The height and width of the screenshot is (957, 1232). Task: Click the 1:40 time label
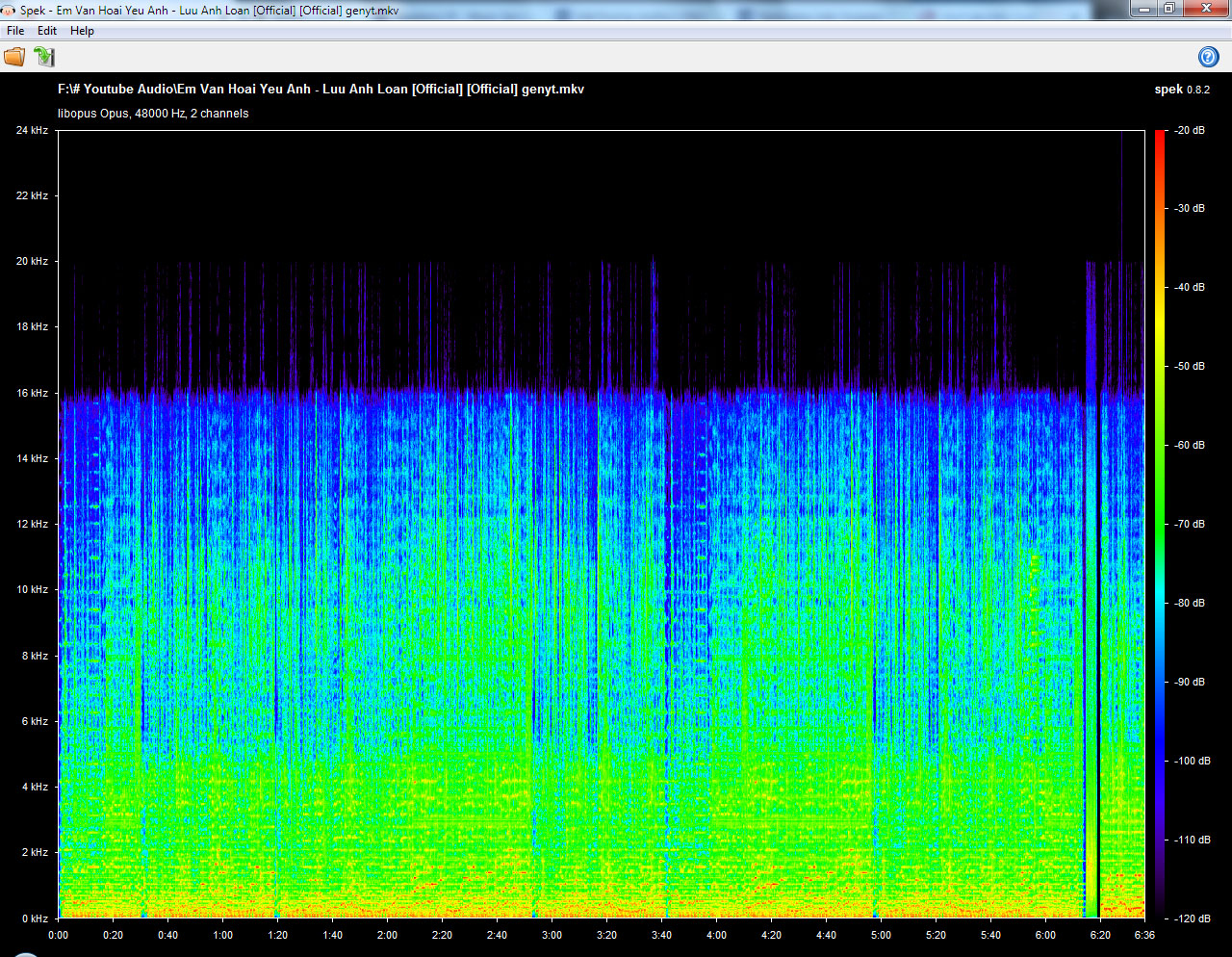coord(332,935)
